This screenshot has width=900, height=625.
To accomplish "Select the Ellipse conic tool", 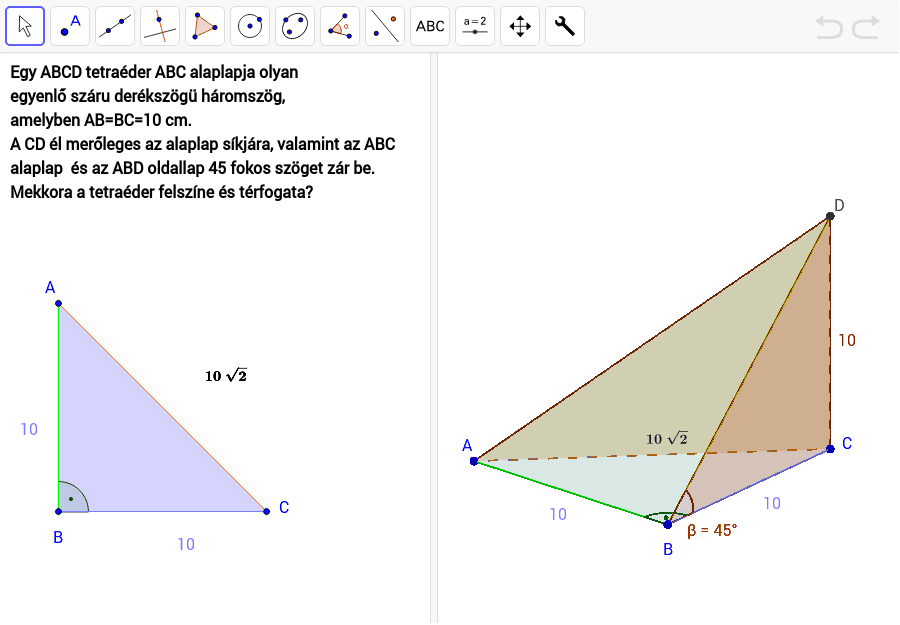I will pos(295,26).
